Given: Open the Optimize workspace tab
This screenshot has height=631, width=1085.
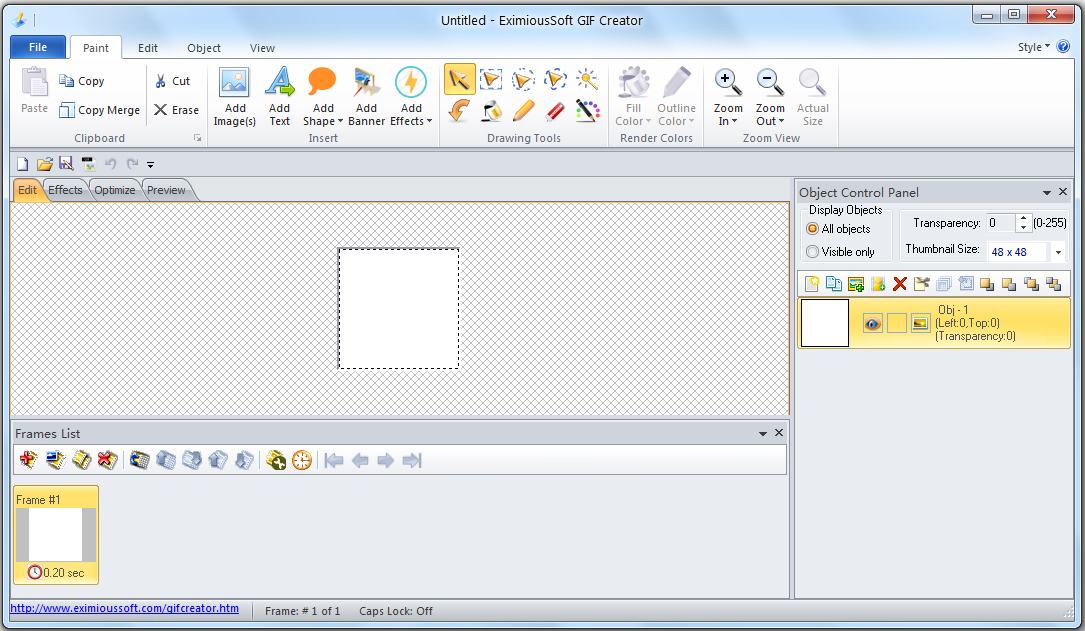Looking at the screenshot, I should click(x=115, y=190).
